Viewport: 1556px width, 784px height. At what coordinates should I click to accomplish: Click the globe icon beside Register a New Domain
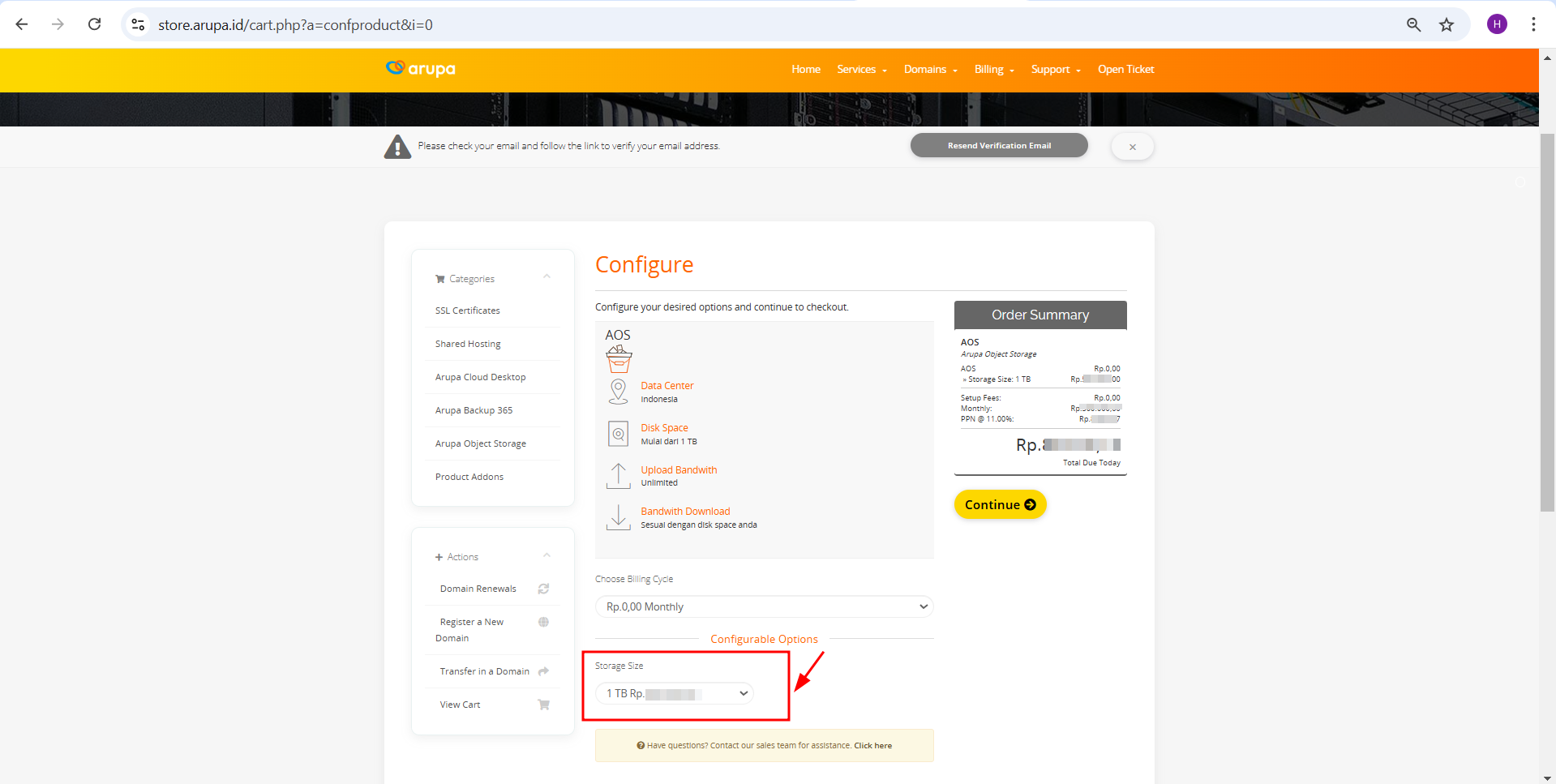point(543,621)
